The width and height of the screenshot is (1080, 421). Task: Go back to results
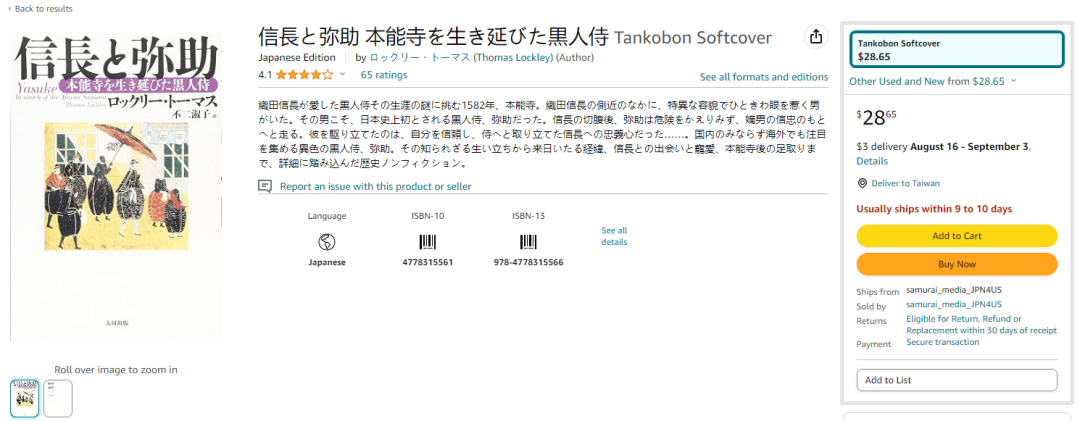(40, 8)
